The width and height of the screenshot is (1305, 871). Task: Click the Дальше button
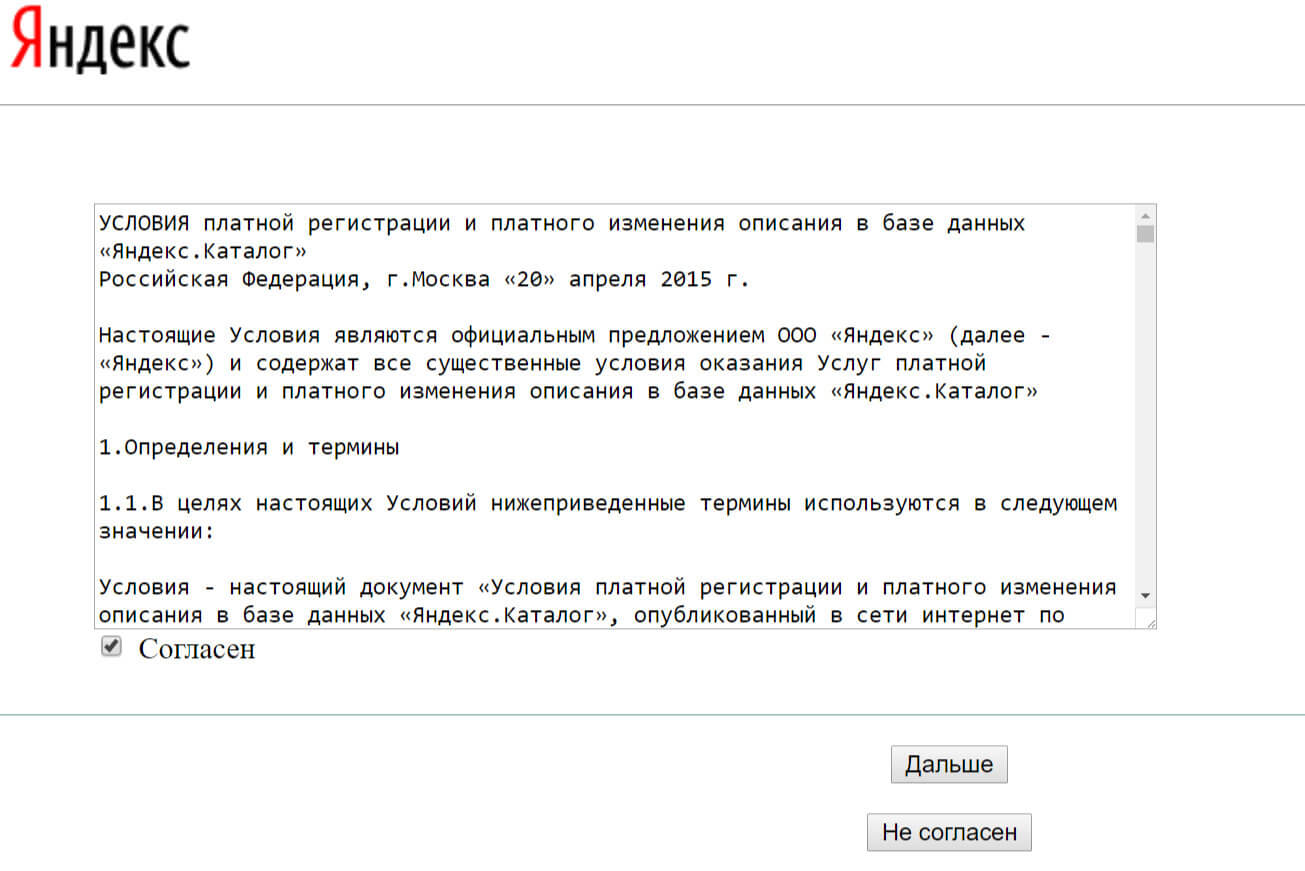coord(949,764)
